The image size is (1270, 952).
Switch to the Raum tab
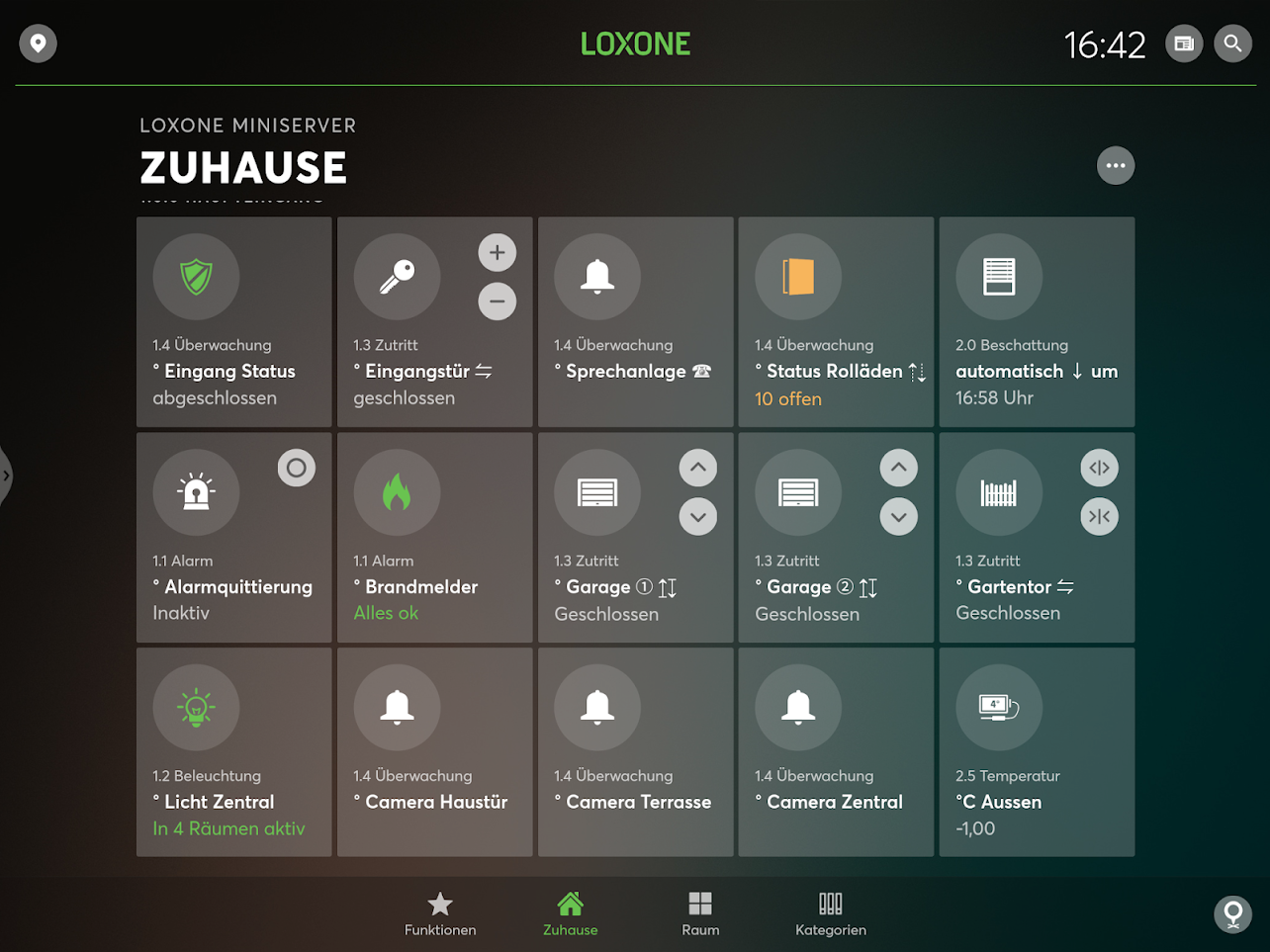(700, 914)
